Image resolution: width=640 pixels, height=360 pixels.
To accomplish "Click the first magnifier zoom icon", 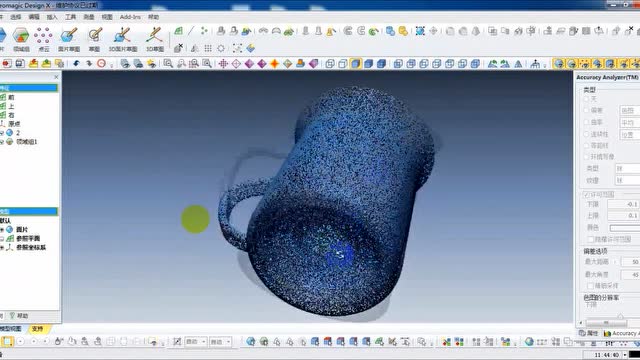I will [168, 64].
